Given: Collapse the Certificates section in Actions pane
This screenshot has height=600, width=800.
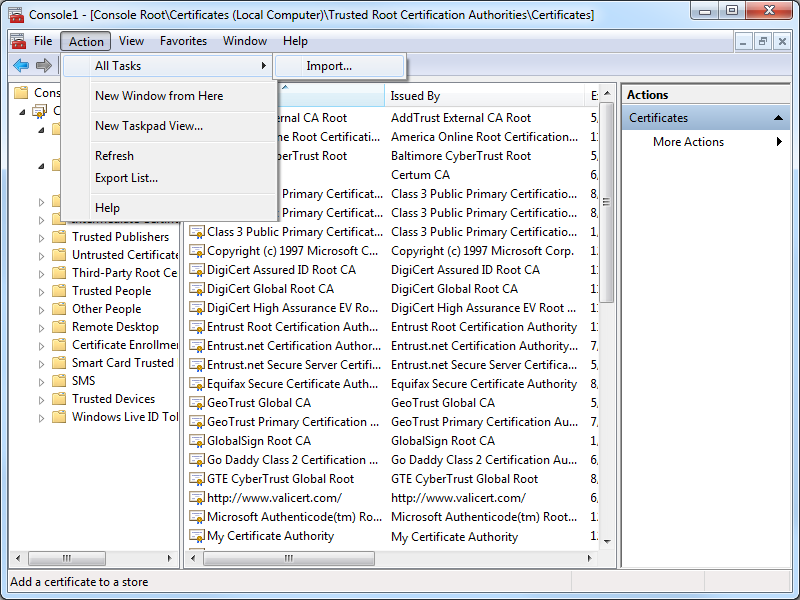Looking at the screenshot, I should click(x=780, y=118).
